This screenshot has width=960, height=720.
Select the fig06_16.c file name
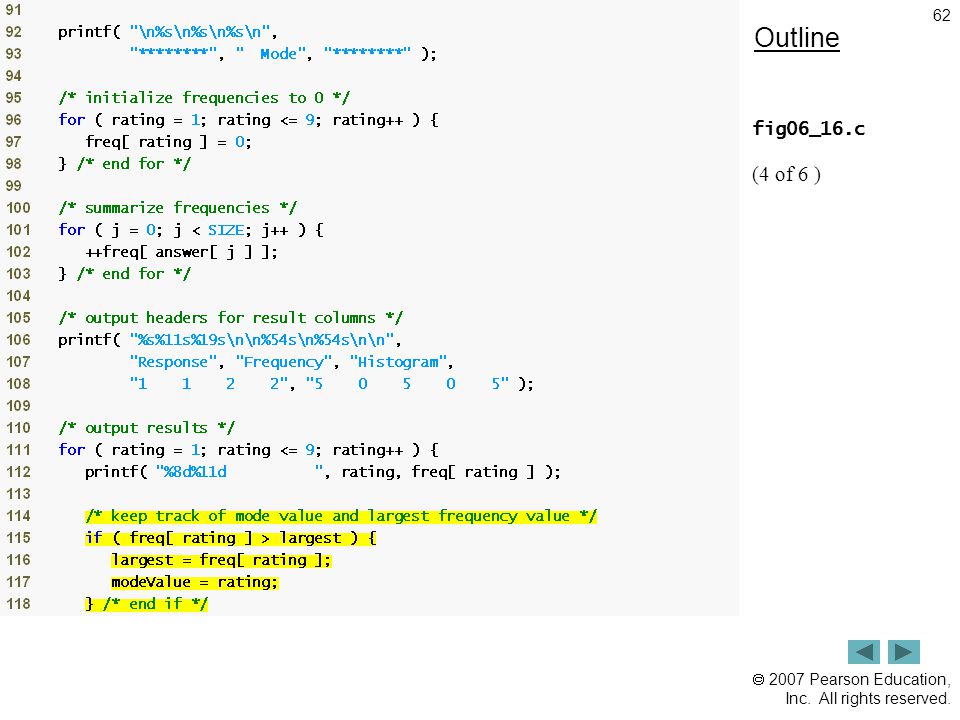tap(808, 129)
